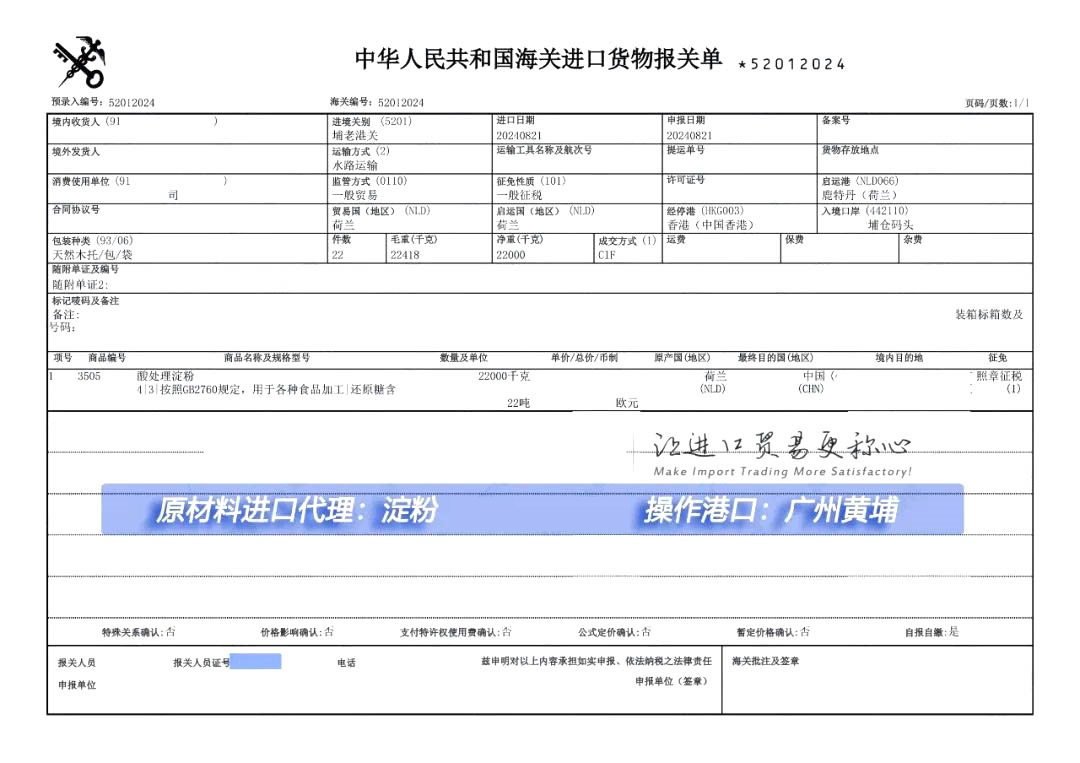Select the 成交方式 value CIF
This screenshot has width=1080, height=763.
[x=607, y=255]
